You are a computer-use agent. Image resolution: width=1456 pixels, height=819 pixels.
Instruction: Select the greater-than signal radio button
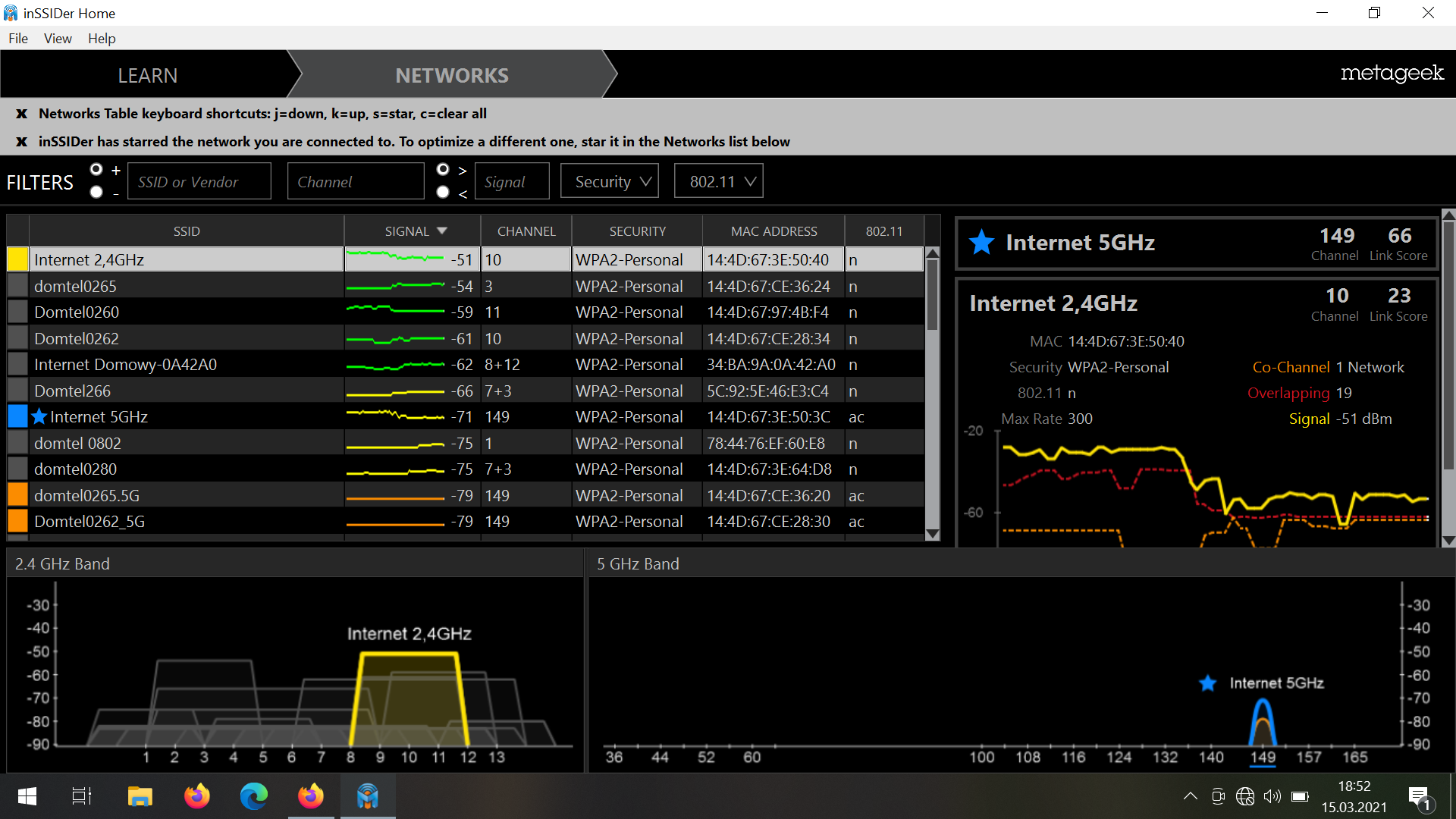coord(443,169)
